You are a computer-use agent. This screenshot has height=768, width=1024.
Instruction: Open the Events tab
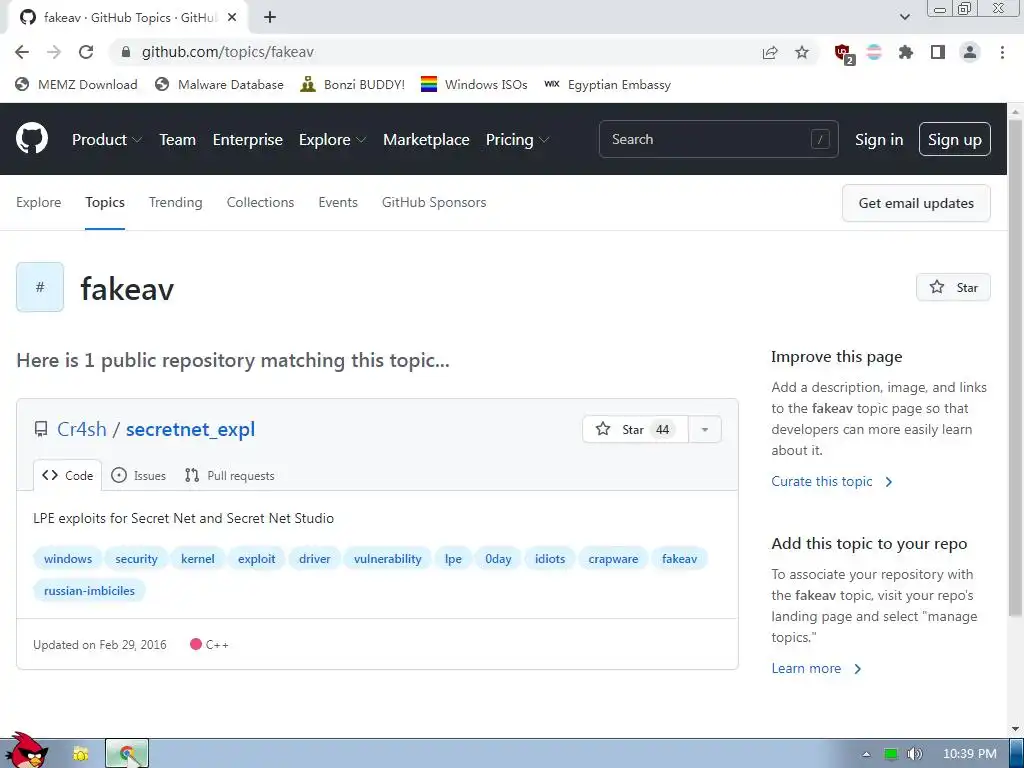tap(338, 202)
